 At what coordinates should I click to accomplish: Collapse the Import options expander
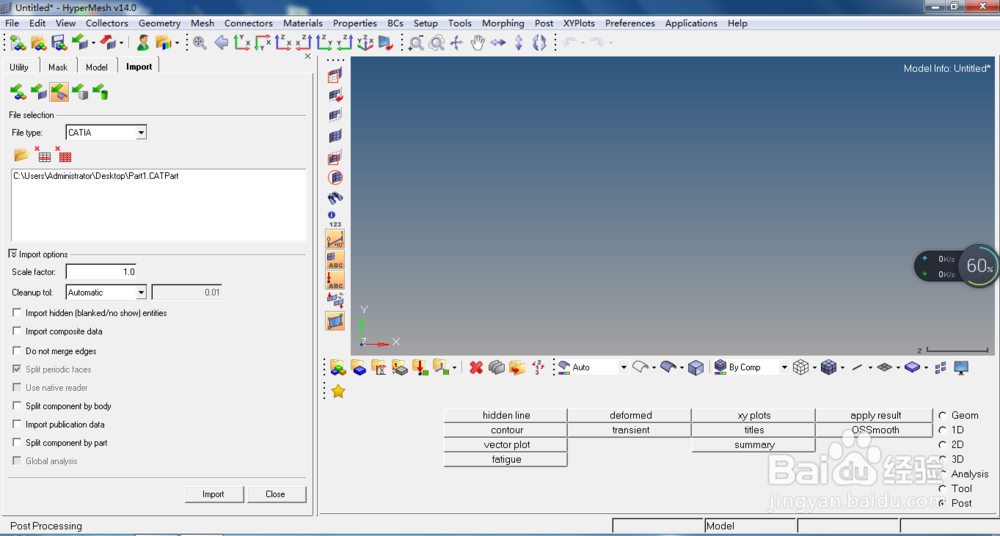[x=13, y=254]
